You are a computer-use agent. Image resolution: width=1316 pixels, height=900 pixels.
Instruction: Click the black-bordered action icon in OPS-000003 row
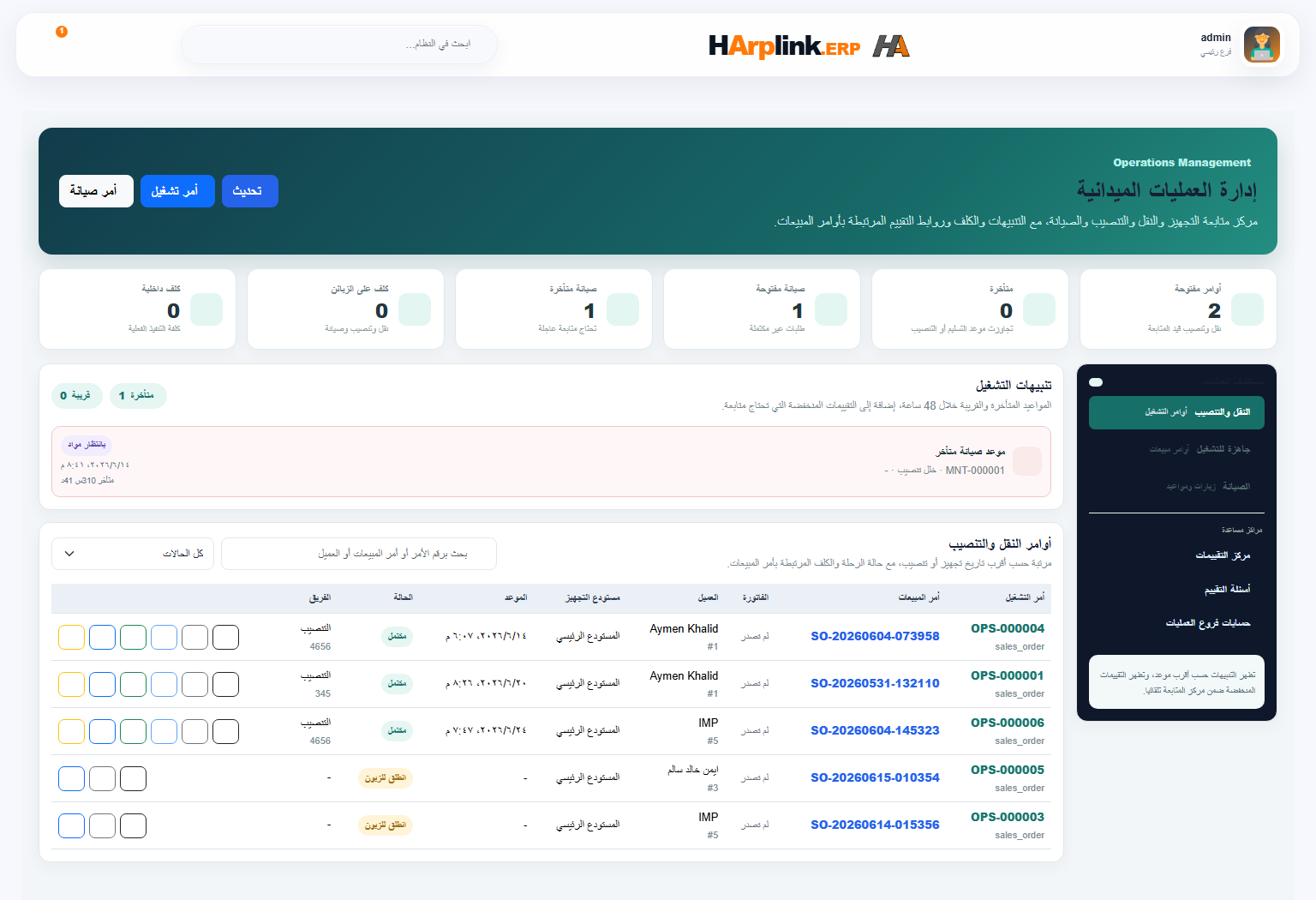click(x=134, y=825)
